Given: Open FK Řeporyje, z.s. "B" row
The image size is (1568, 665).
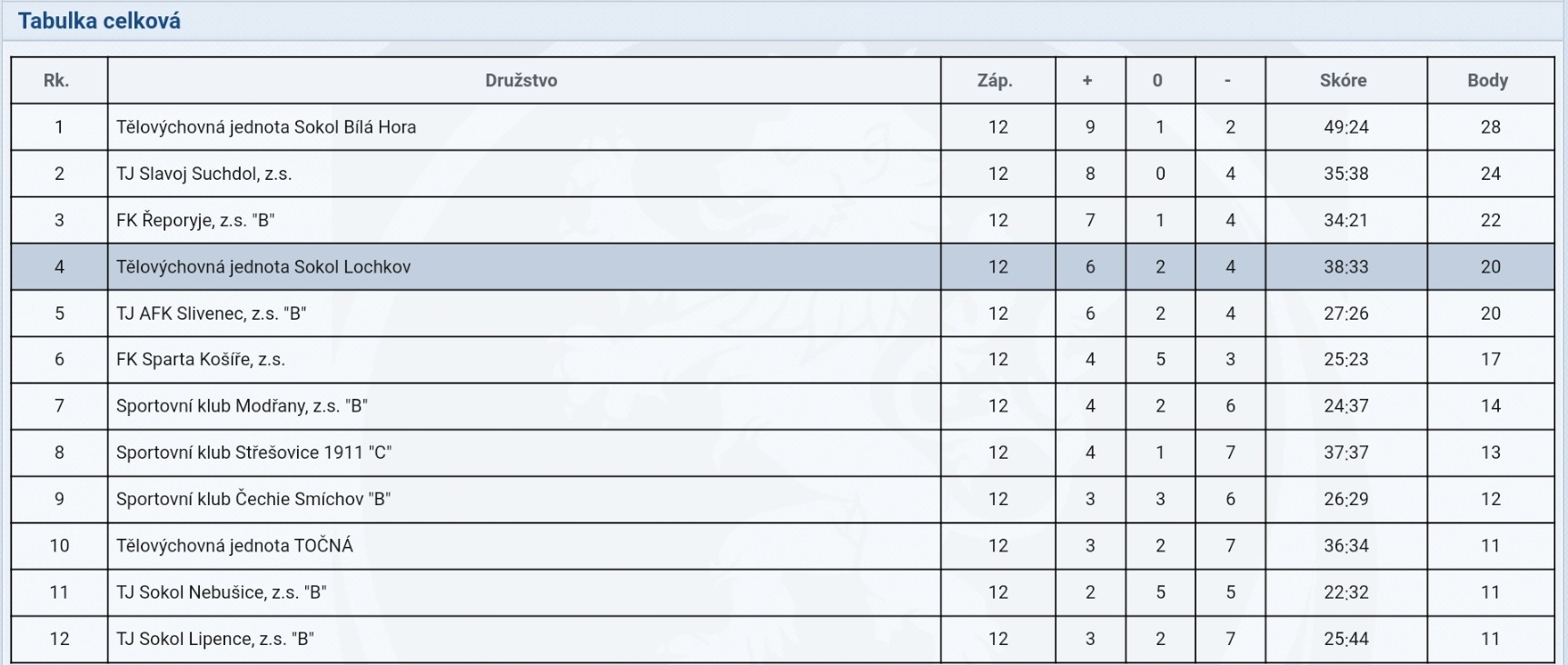Looking at the screenshot, I should point(782,220).
